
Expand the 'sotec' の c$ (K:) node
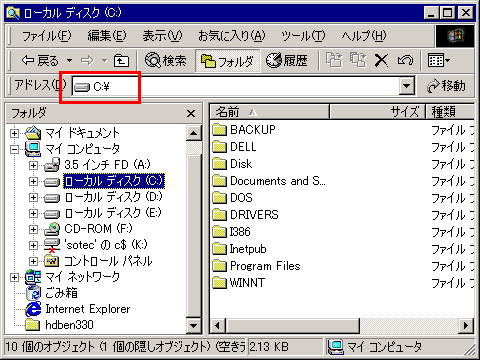[x=33, y=245]
